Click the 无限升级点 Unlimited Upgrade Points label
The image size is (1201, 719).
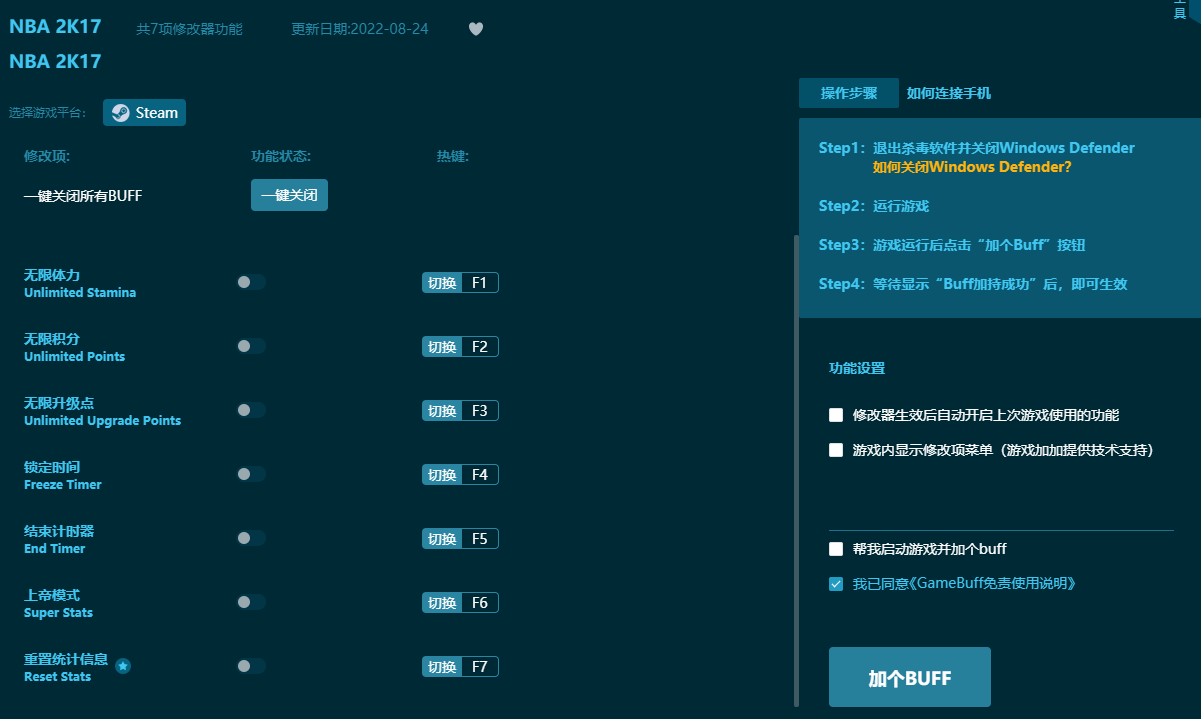[103, 411]
